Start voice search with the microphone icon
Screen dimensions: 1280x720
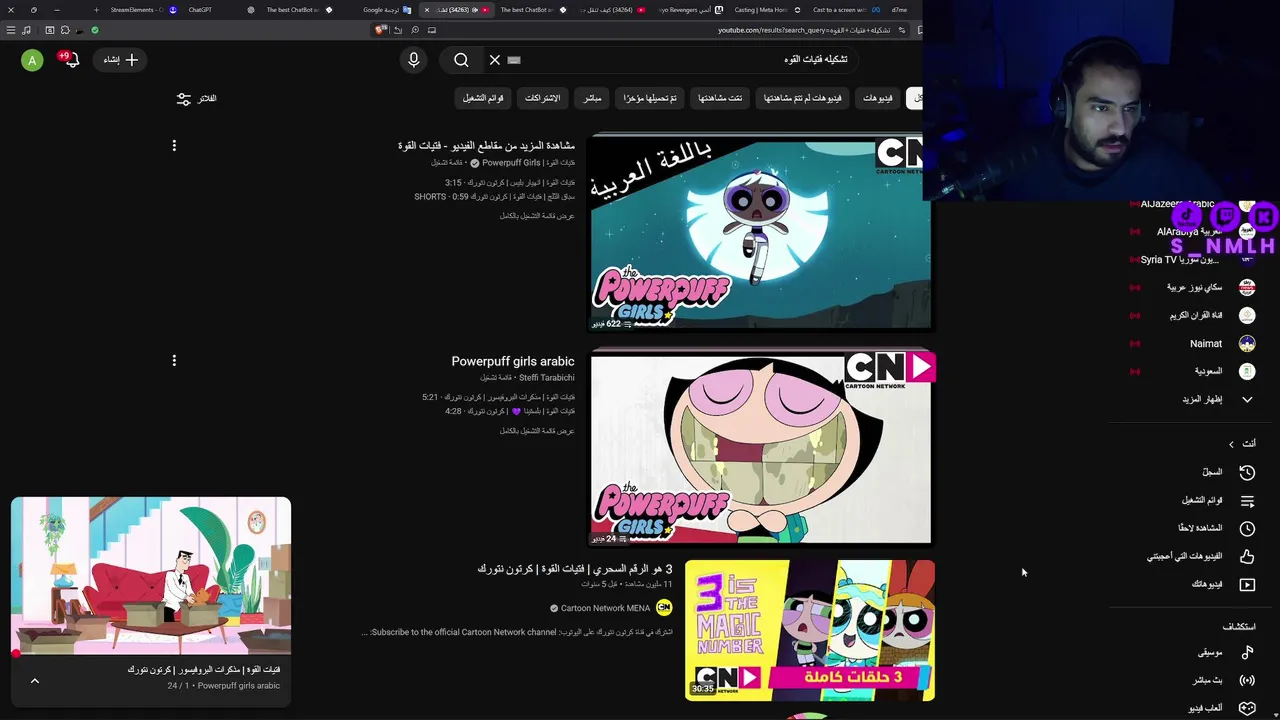click(413, 60)
